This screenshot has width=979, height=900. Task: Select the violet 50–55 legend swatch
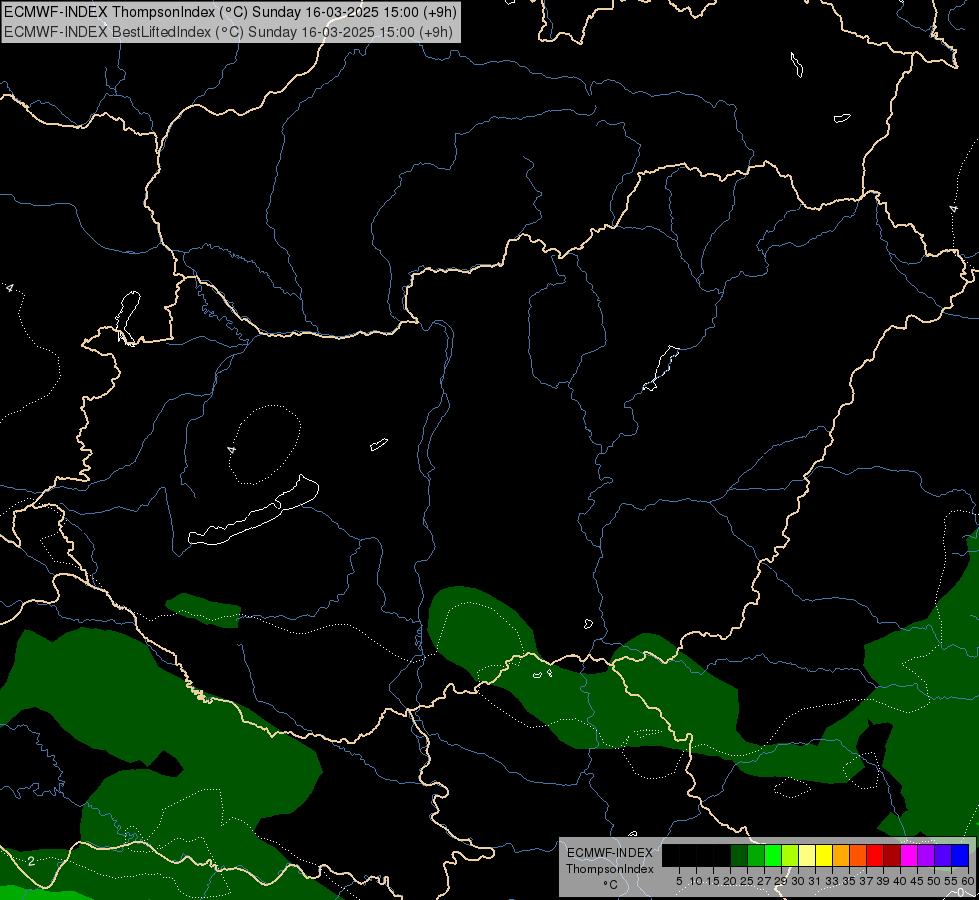943,855
